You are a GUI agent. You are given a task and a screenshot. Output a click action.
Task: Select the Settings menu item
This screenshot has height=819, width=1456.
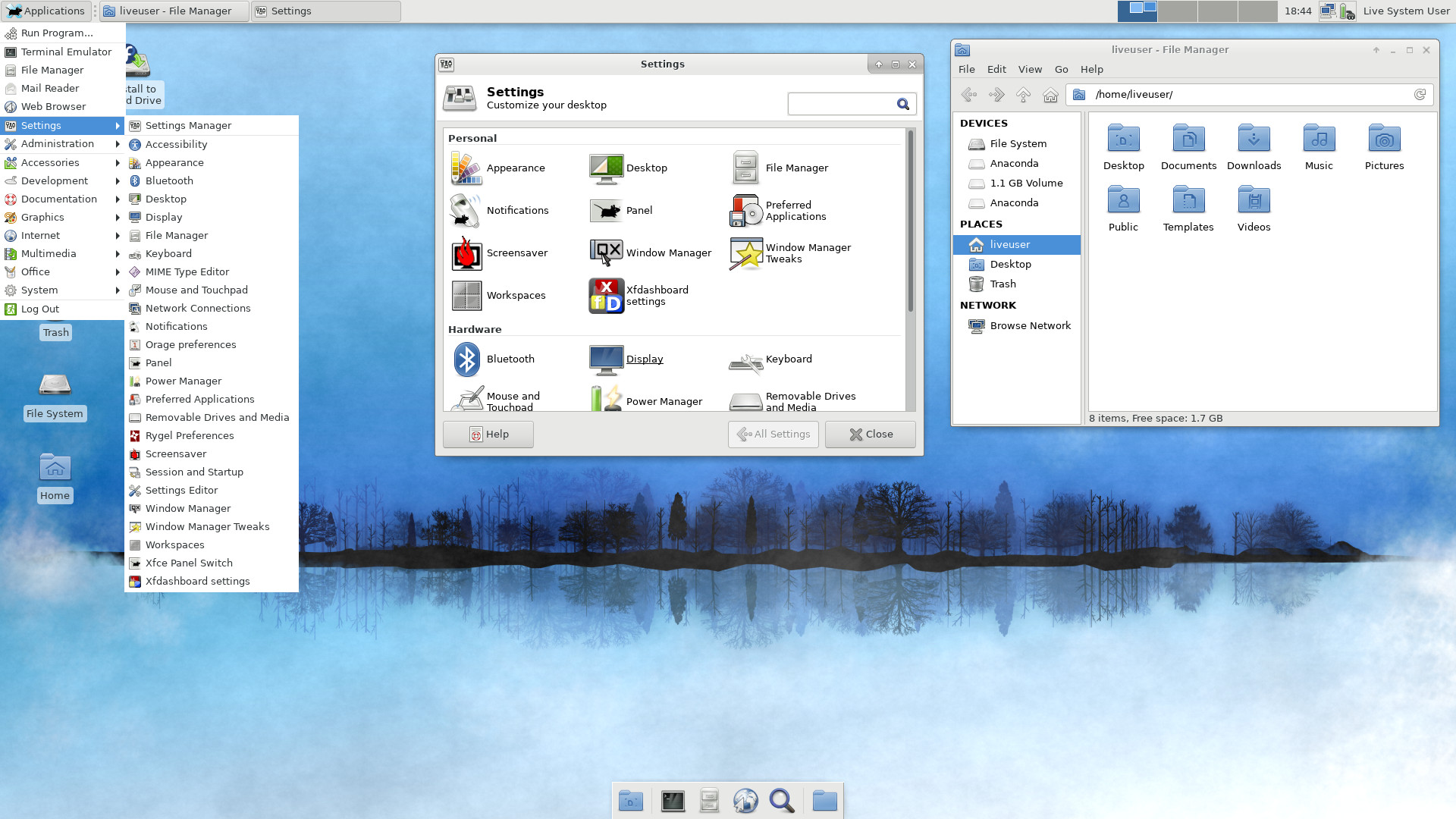tap(40, 125)
